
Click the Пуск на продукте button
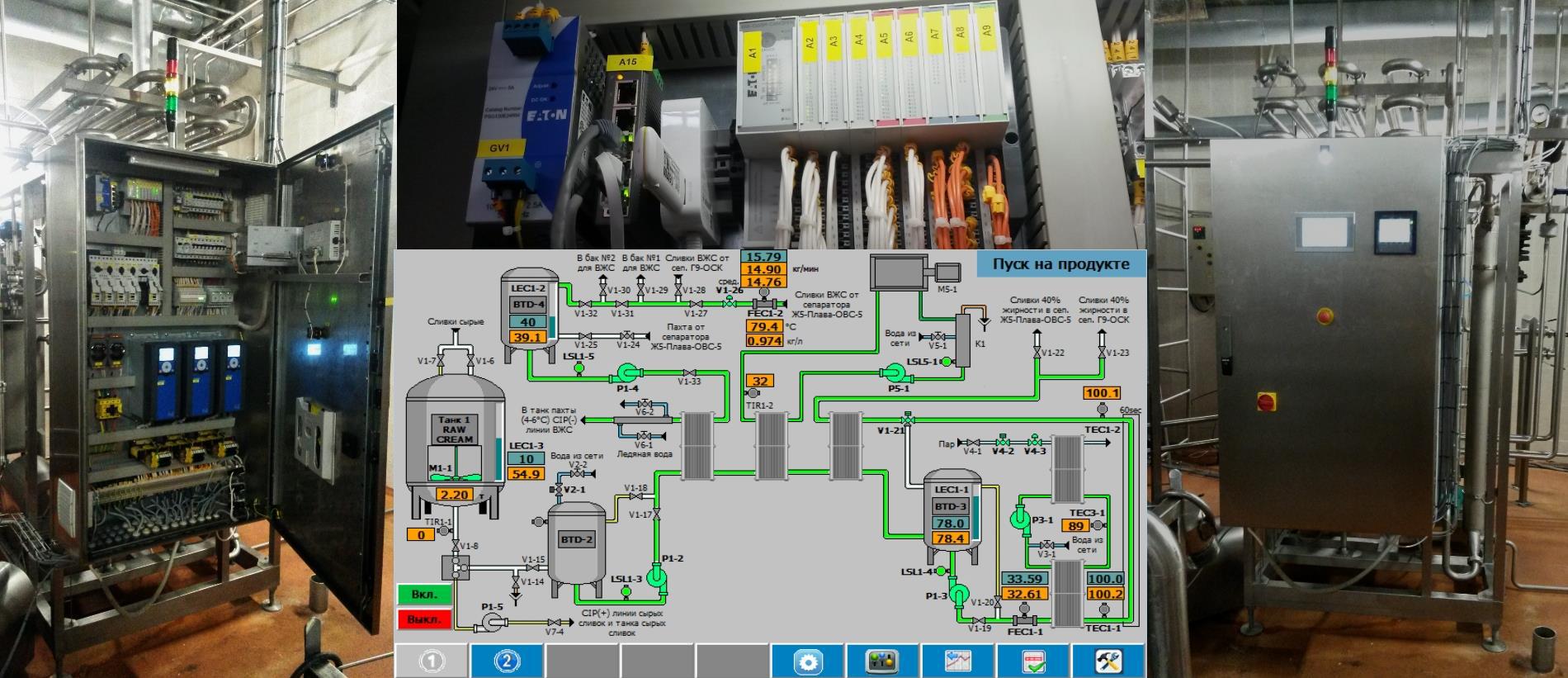pyautogui.click(x=1060, y=264)
